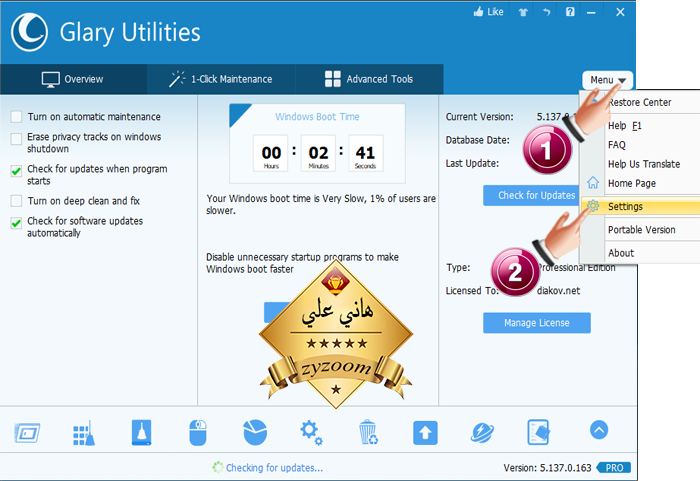Open the skin shirt icon
The width and height of the screenshot is (700, 481).
pyautogui.click(x=523, y=12)
